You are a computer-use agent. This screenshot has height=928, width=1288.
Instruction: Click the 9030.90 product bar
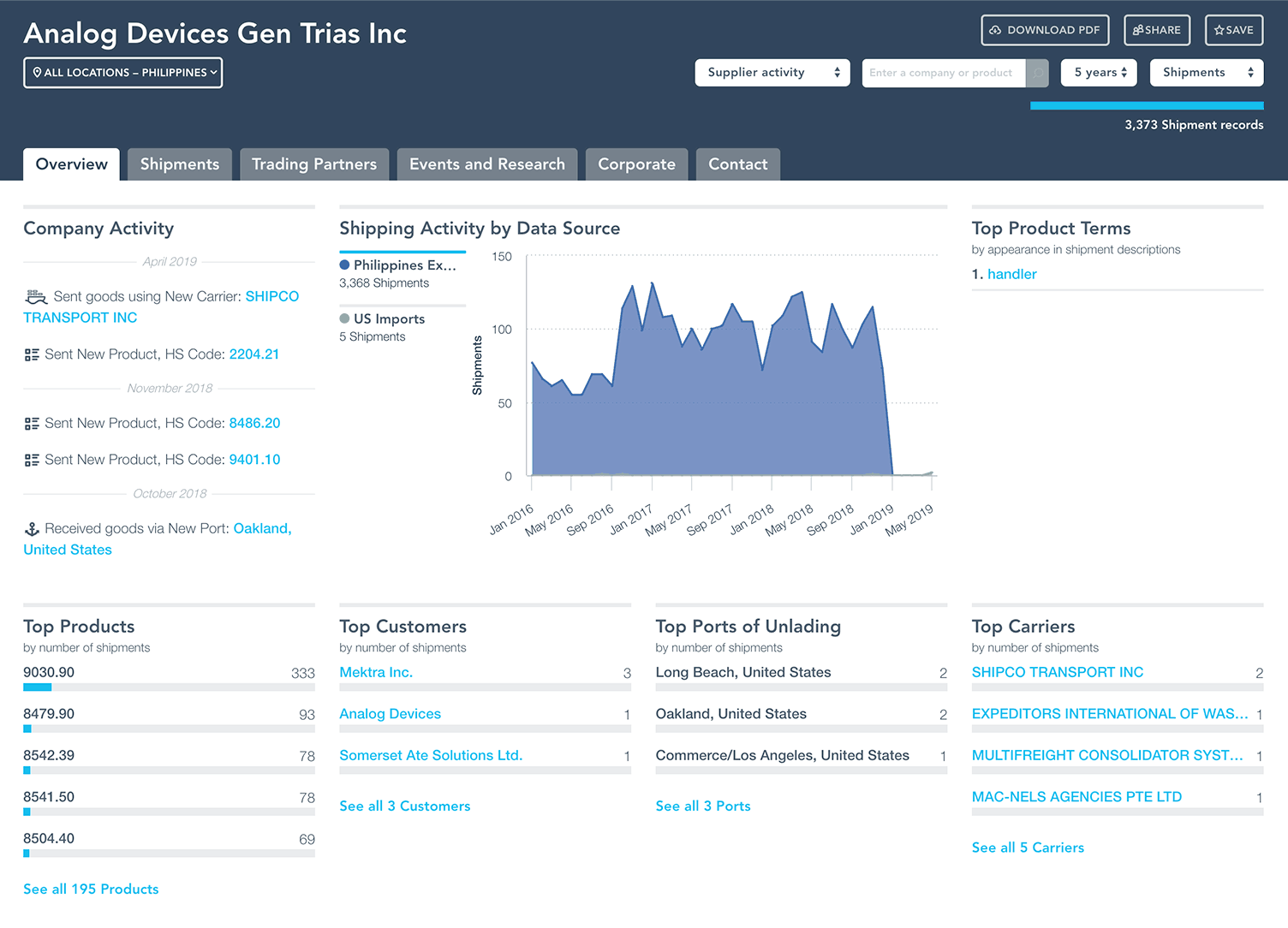tap(169, 687)
